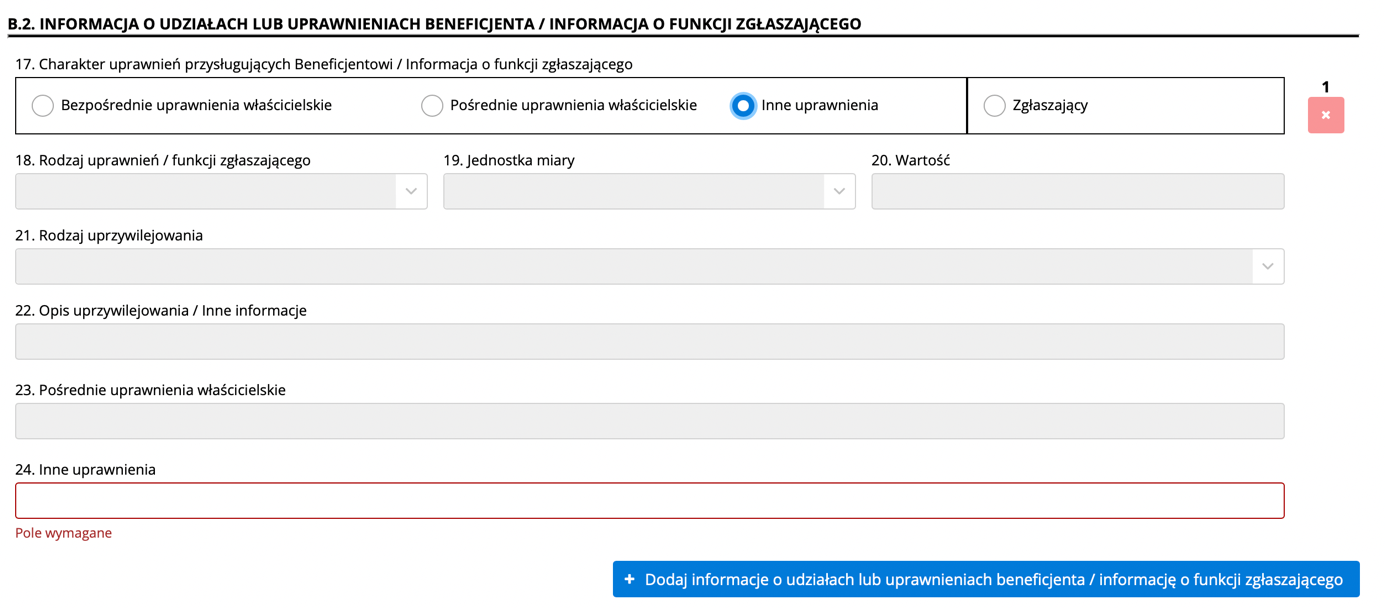Click the chevron arrow in Rodzaj uprzywilejowania
Image resolution: width=1385 pixels, height=608 pixels.
[1267, 267]
